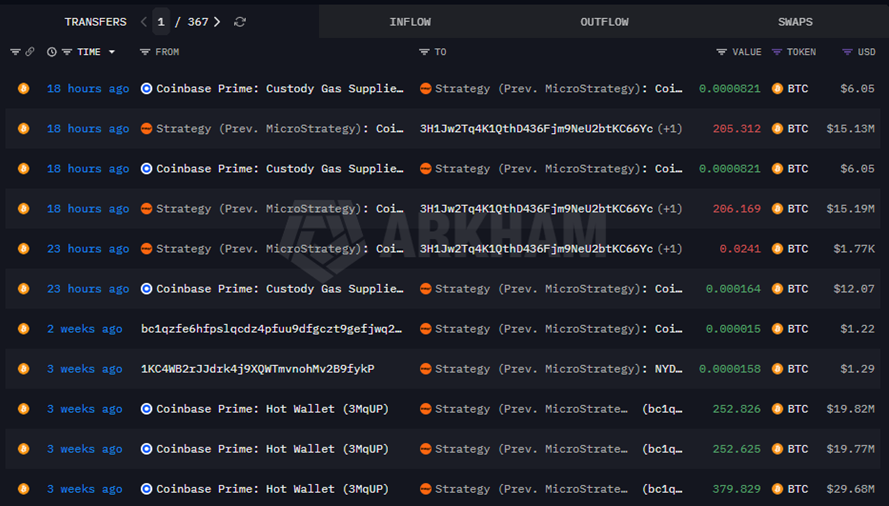Open Strategy NYD recipient in $1.29 row
Image resolution: width=889 pixels, height=506 pixels.
(x=558, y=369)
